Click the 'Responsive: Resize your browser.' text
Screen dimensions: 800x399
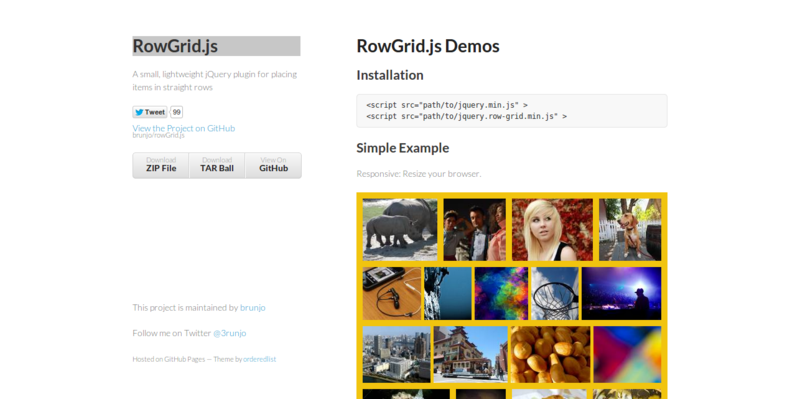[418, 173]
